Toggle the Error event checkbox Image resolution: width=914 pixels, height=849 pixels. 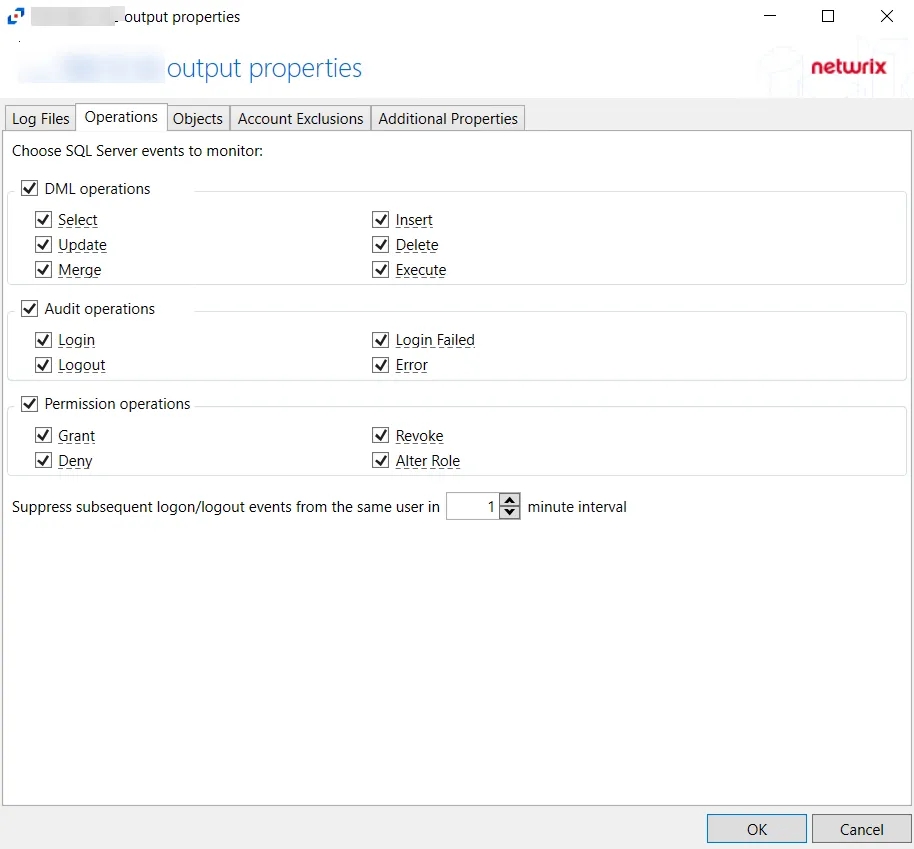[381, 364]
